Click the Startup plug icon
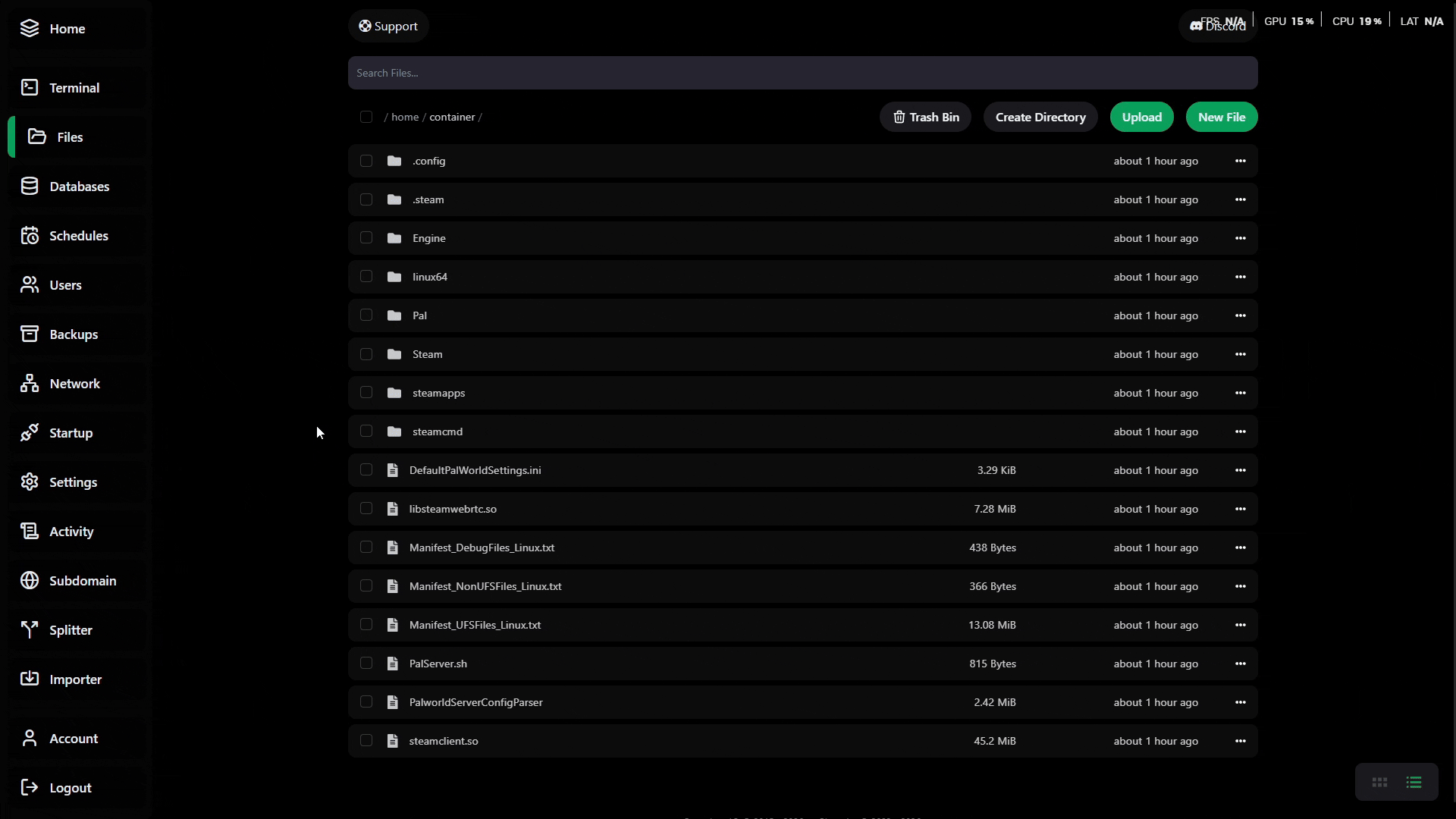Screen dimensions: 1456x819 pyautogui.click(x=30, y=433)
